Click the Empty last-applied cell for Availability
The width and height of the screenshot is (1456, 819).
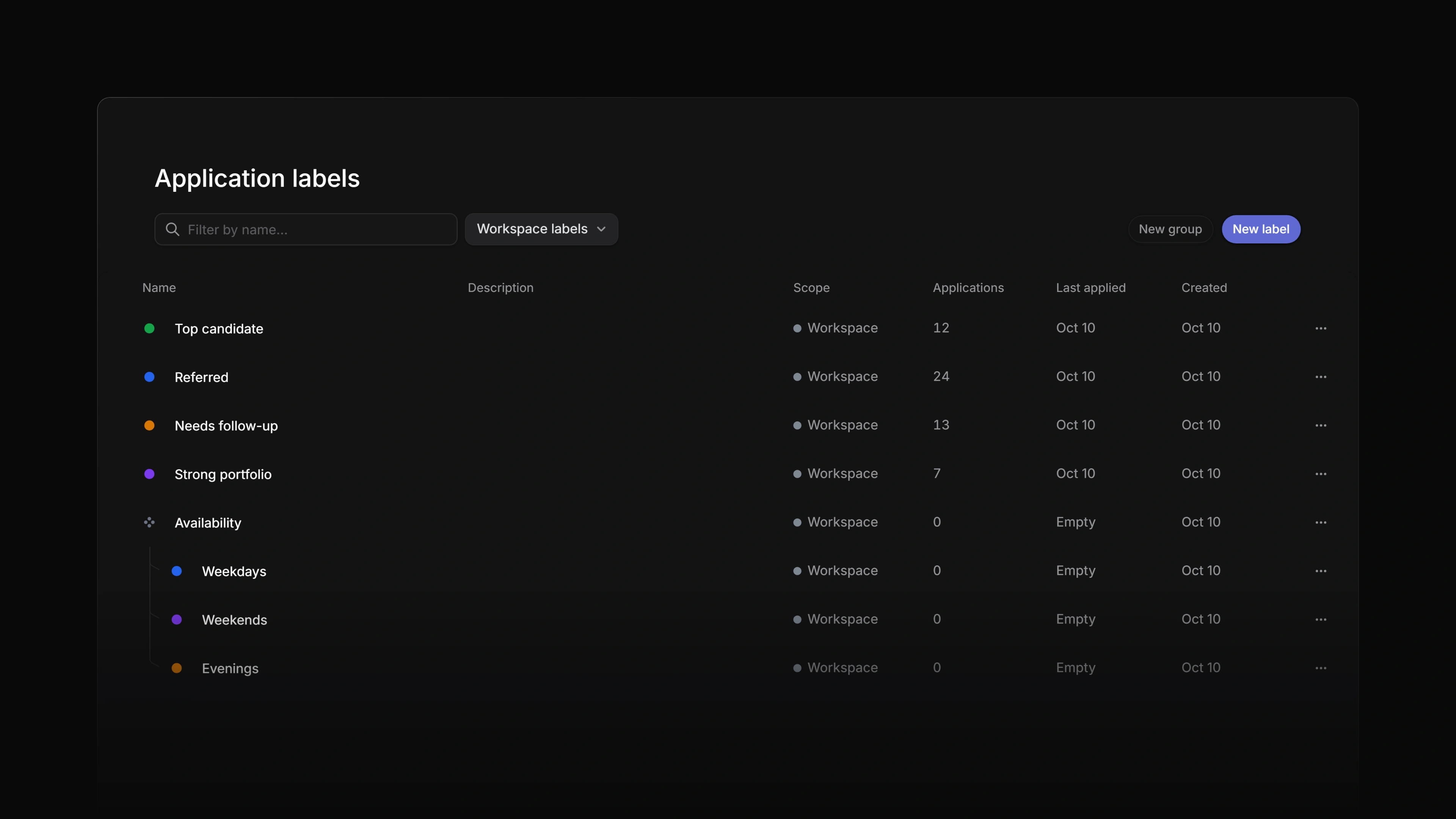click(x=1076, y=522)
